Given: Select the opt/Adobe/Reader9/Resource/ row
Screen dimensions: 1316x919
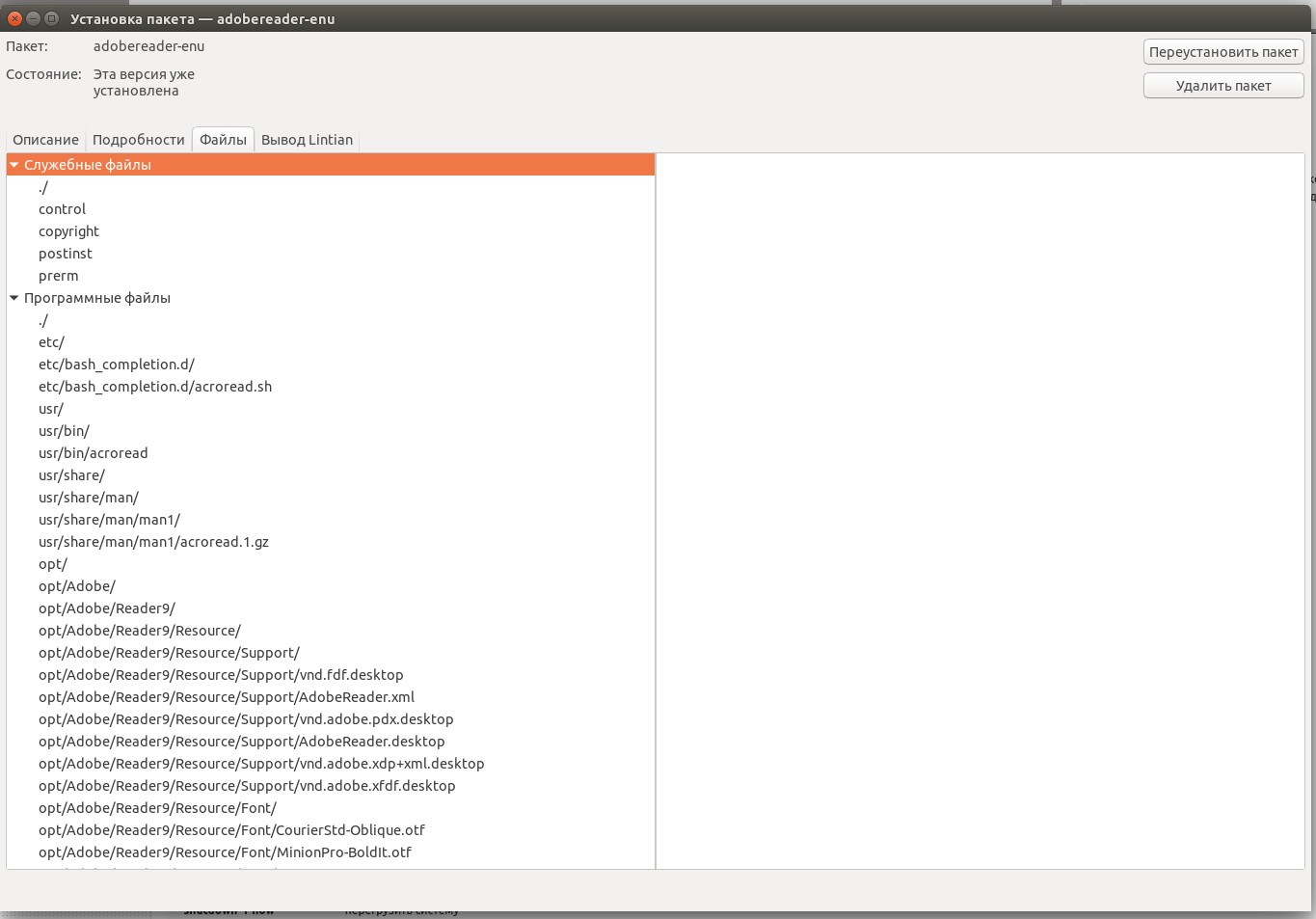Looking at the screenshot, I should 331,631.
